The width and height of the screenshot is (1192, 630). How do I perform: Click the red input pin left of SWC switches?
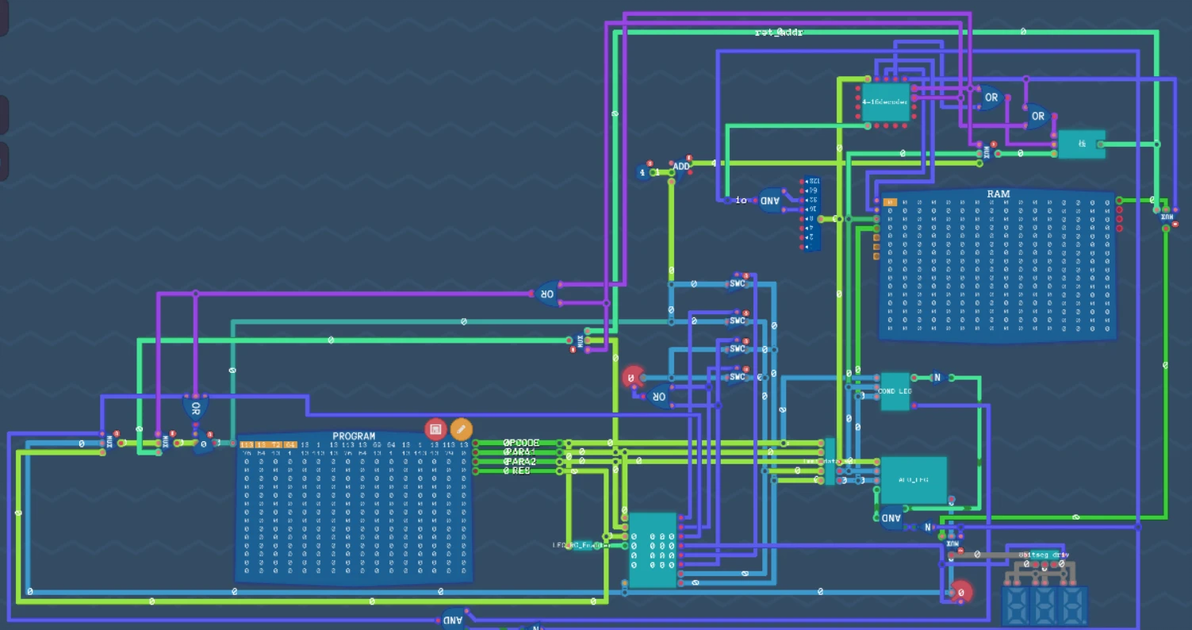point(632,377)
